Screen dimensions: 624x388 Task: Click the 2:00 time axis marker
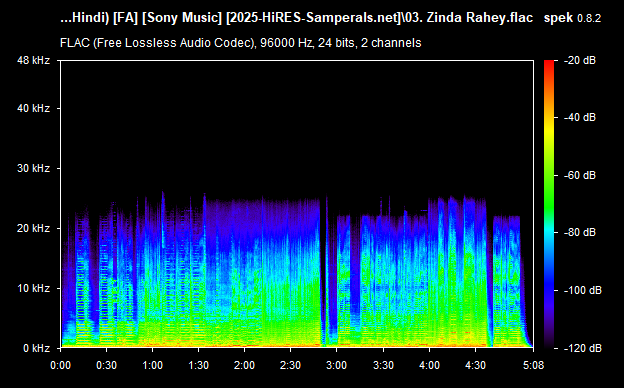[244, 365]
